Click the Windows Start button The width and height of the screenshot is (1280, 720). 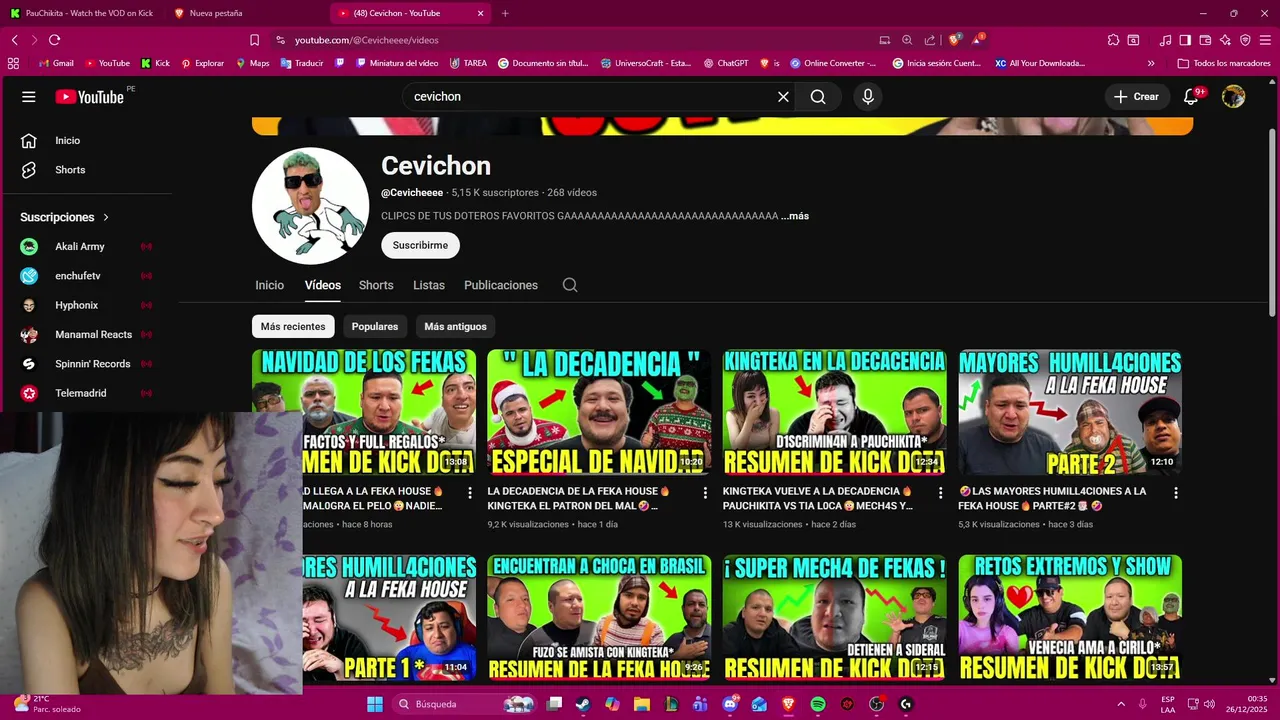coord(375,704)
